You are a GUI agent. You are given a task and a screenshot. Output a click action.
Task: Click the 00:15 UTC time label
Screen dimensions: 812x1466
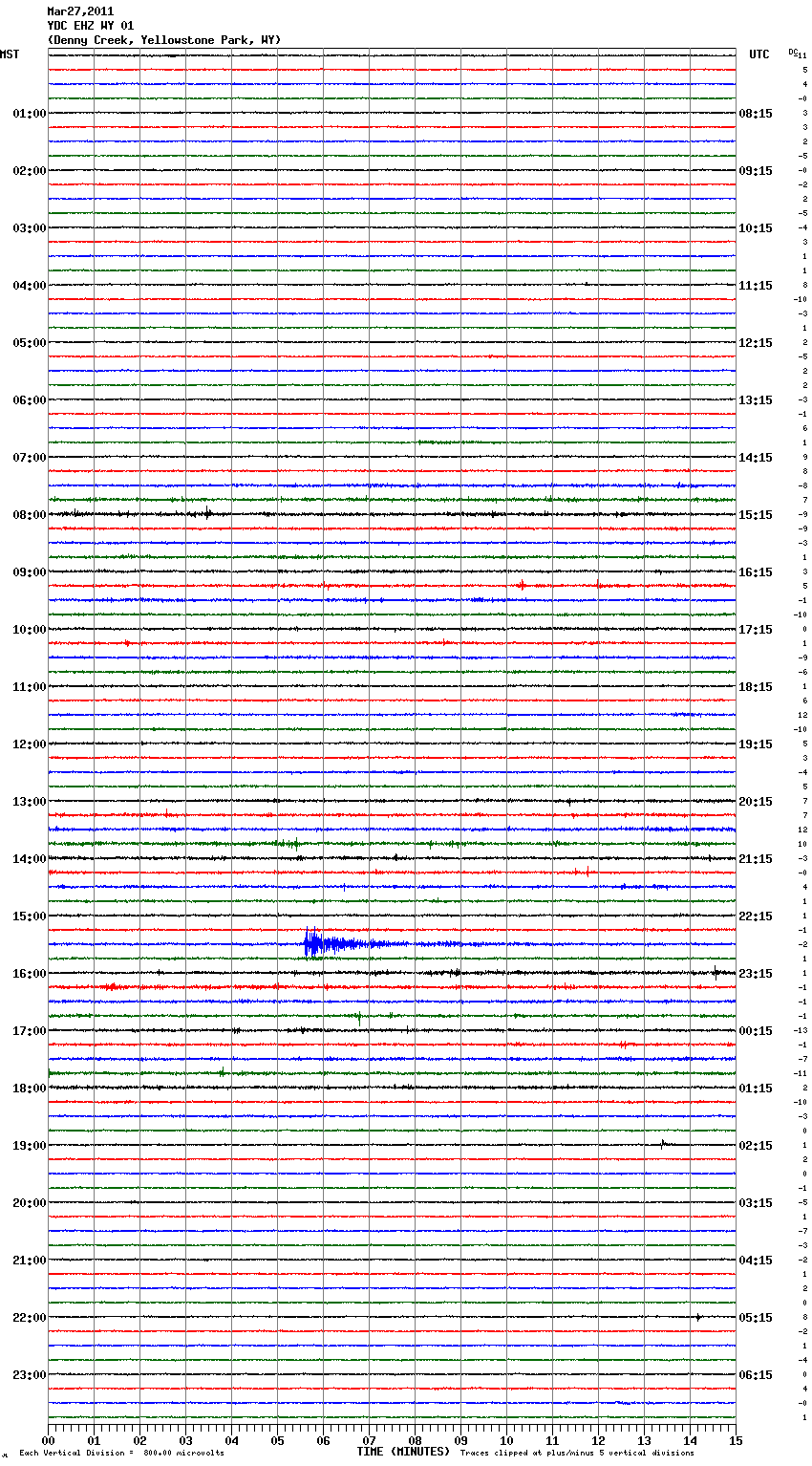pyautogui.click(x=756, y=1031)
